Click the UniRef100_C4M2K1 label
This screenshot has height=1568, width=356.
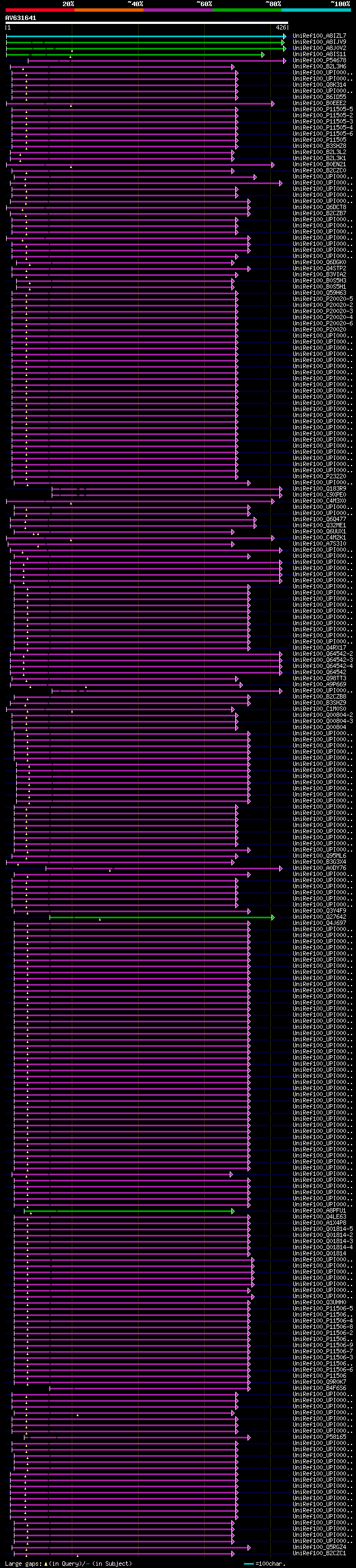[319, 537]
